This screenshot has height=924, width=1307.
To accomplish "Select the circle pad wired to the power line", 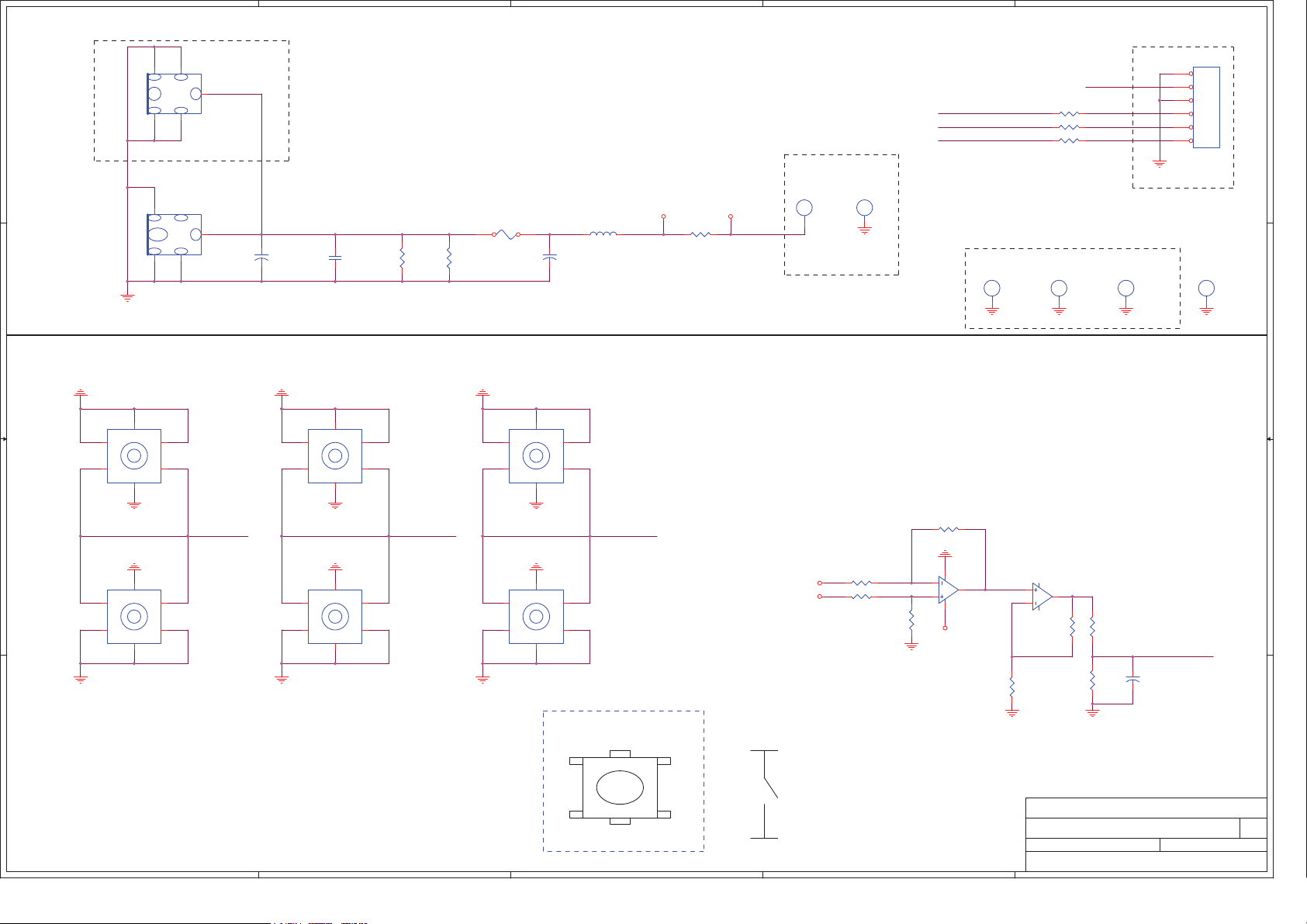I will point(804,208).
